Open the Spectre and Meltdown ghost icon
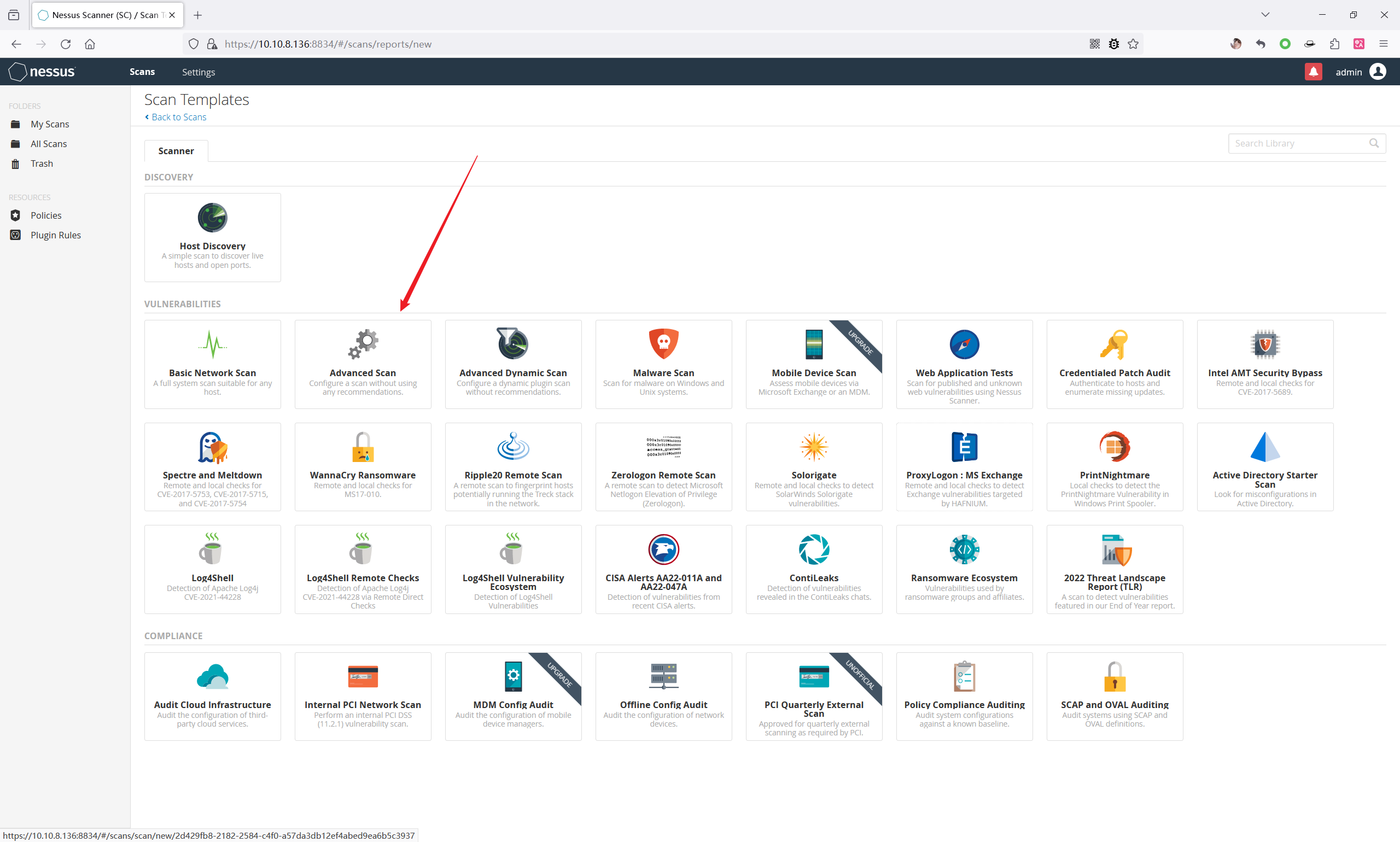The height and width of the screenshot is (842, 1400). [212, 447]
